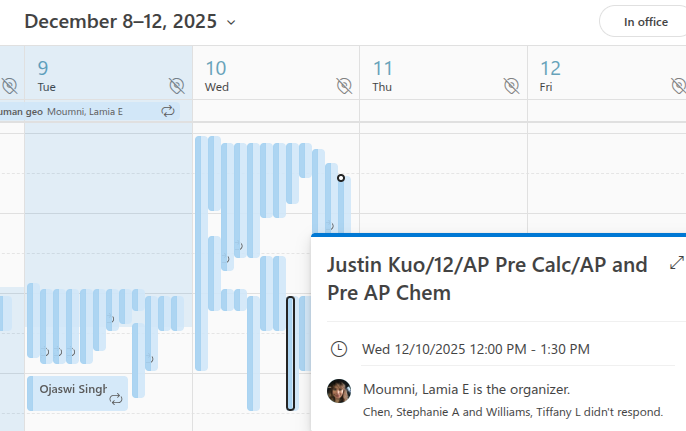686x431 pixels.
Task: Click the dark-outlined selected event on Wednesday
Action: pyautogui.click(x=291, y=353)
